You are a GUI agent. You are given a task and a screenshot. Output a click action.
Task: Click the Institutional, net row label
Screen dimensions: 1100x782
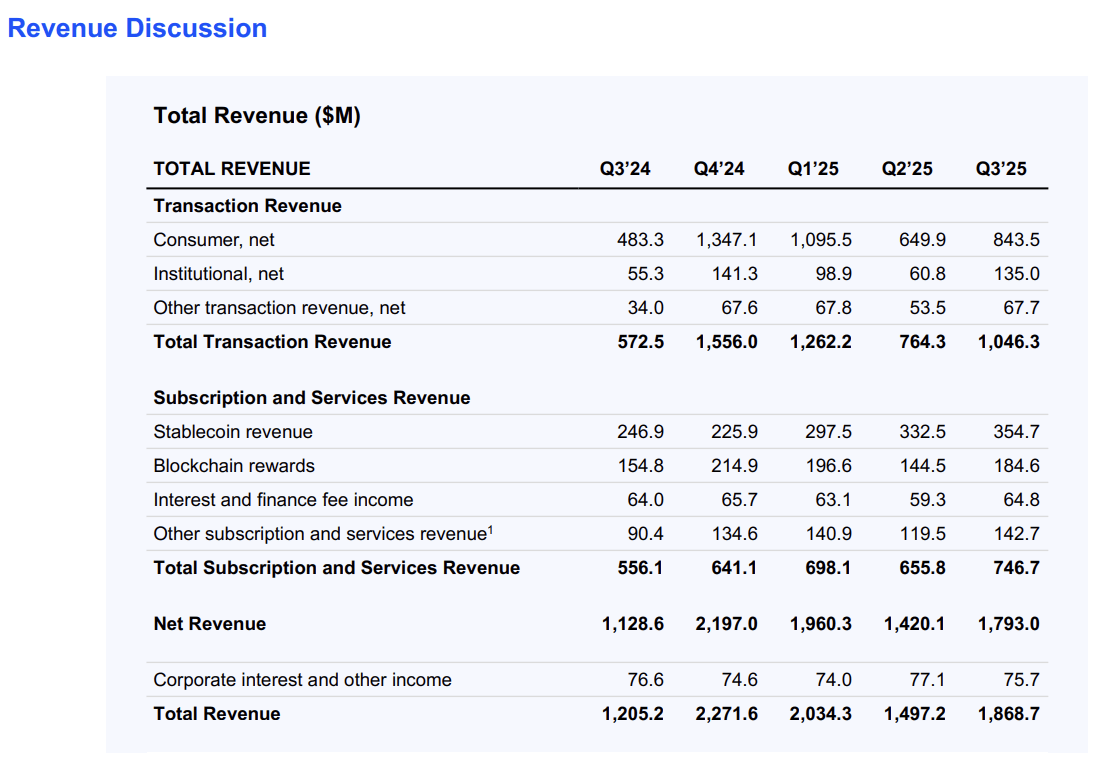tap(219, 274)
